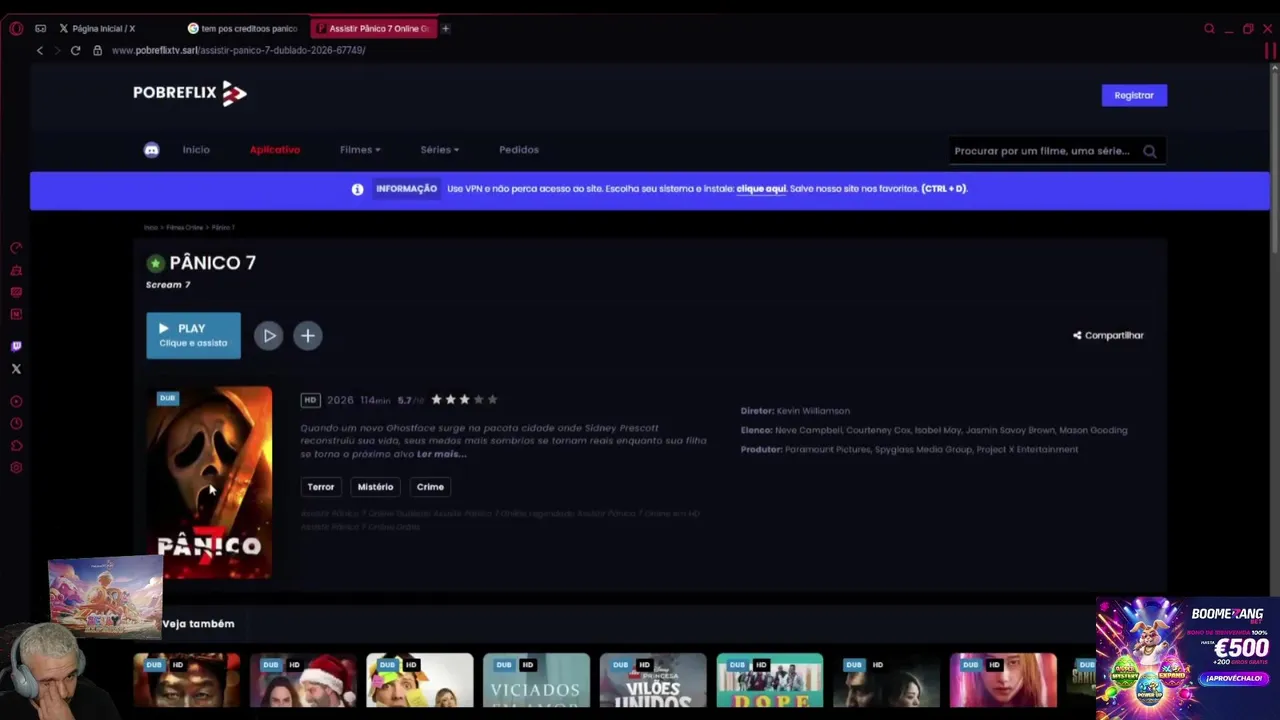Click the search magnifier icon in site search
The height and width of the screenshot is (720, 1280).
[1149, 151]
